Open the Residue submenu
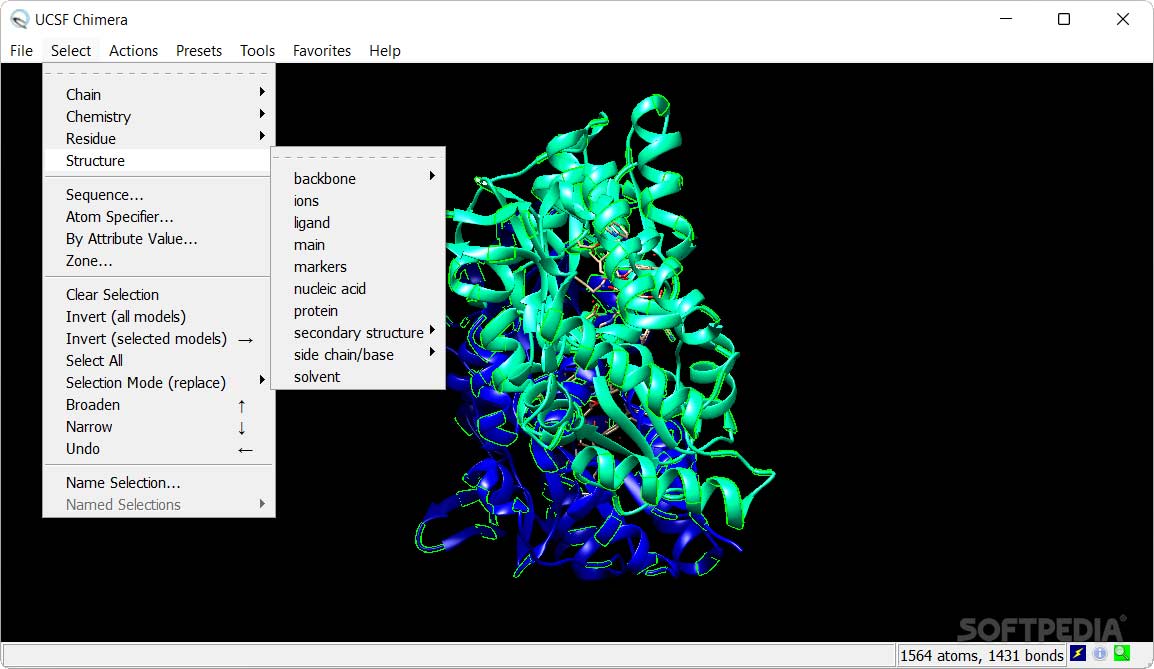Image resolution: width=1154 pixels, height=669 pixels. point(157,138)
